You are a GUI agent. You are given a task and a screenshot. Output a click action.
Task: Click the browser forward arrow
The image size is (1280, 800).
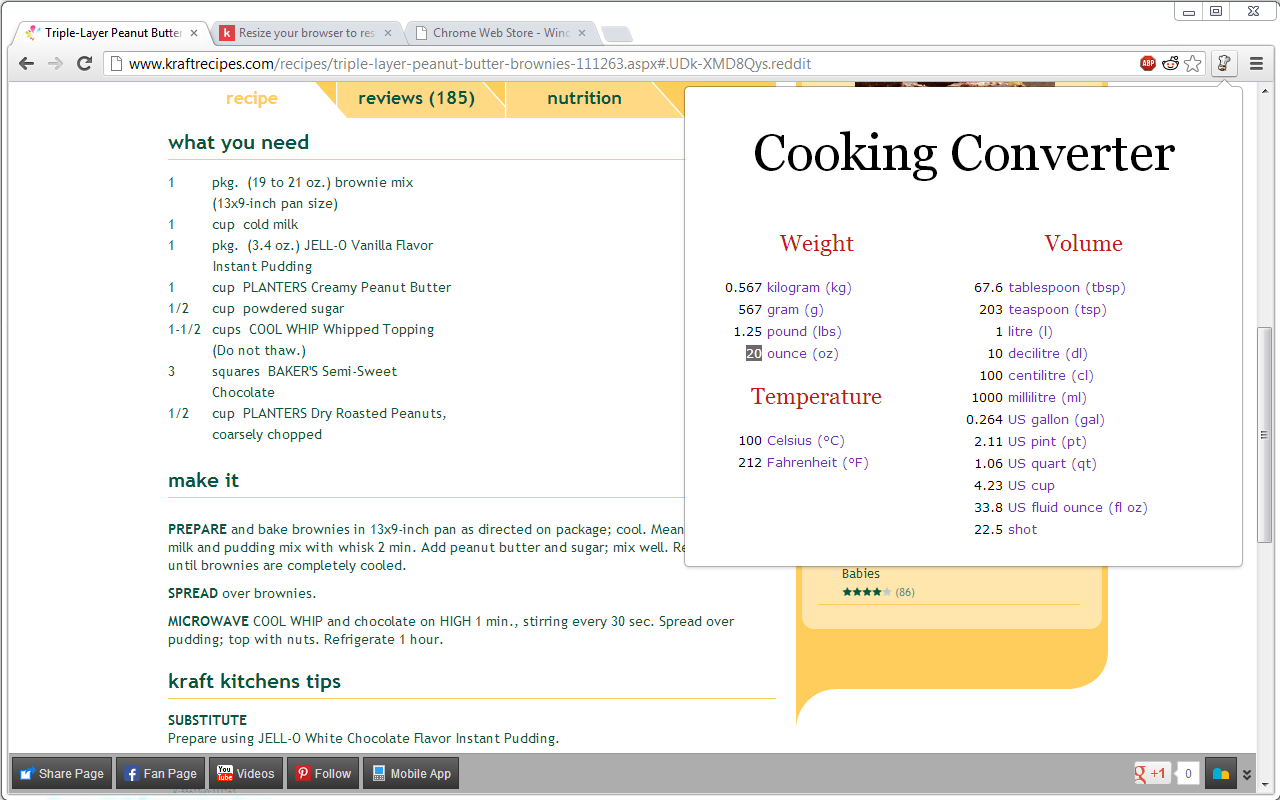[56, 63]
